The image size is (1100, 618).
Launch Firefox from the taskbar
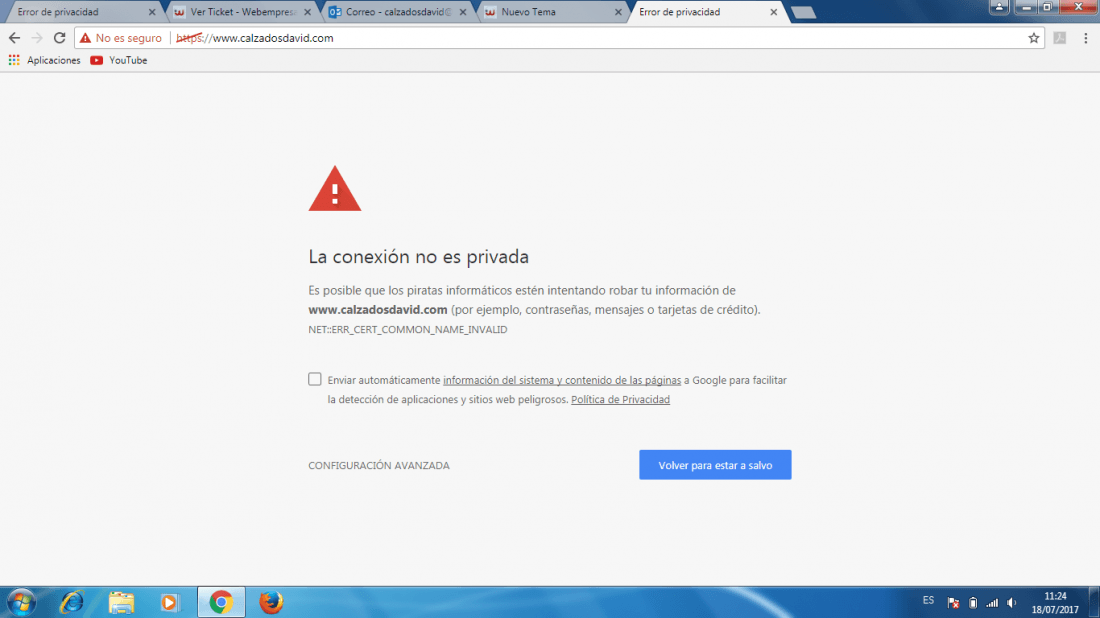[271, 603]
